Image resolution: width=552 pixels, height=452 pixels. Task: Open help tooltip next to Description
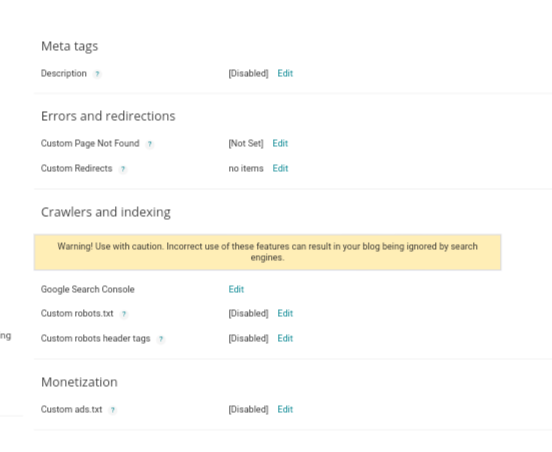(x=97, y=74)
